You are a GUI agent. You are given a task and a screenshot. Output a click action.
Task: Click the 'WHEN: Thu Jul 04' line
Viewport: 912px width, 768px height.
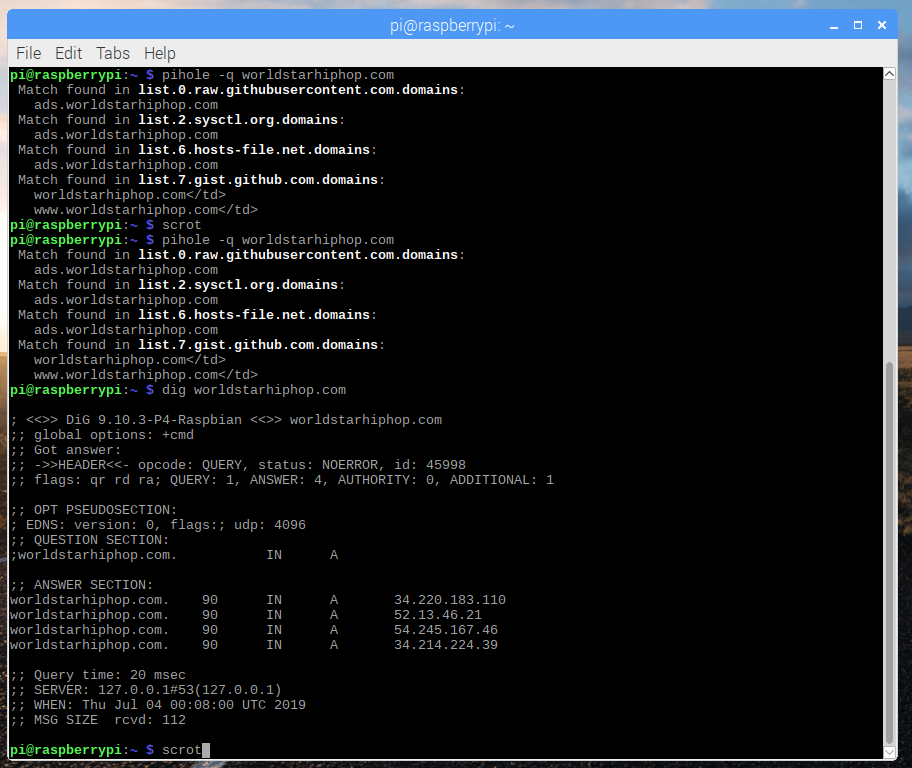point(158,705)
